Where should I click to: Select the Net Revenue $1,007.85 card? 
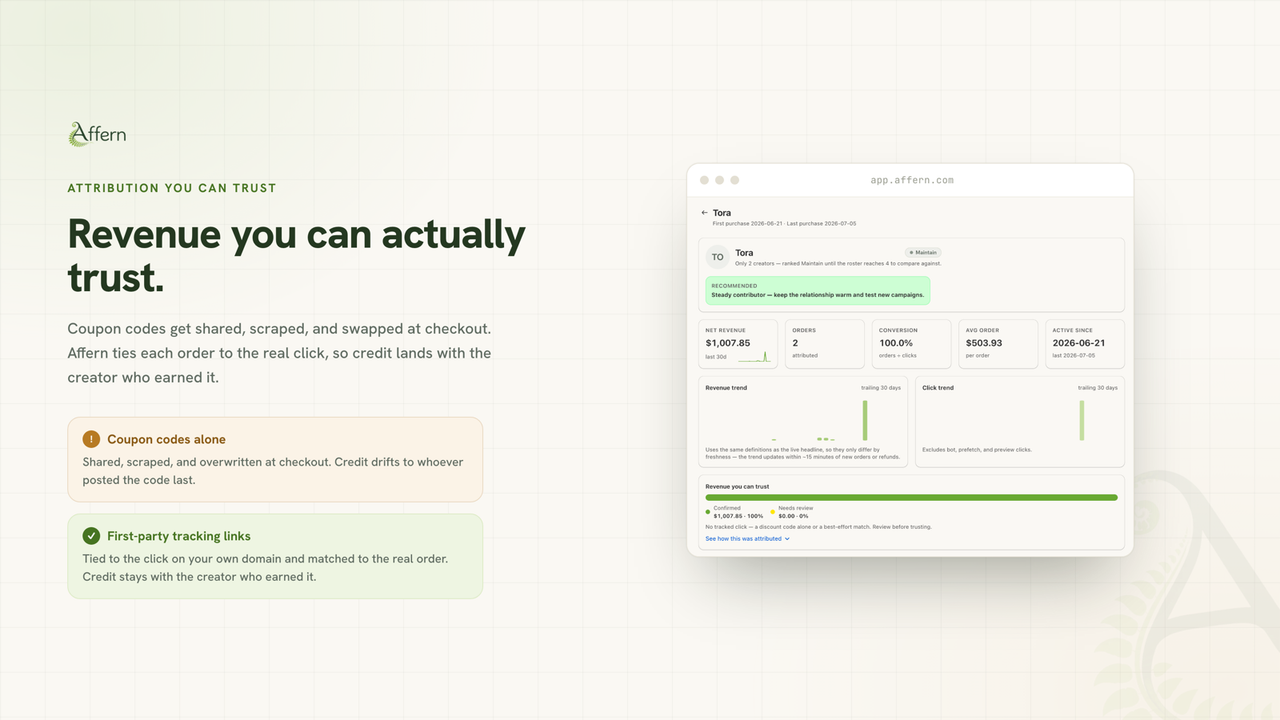[738, 344]
